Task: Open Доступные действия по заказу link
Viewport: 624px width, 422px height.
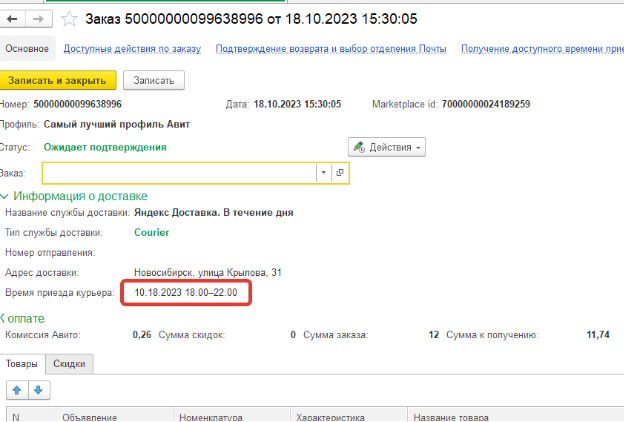Action: coord(132,49)
